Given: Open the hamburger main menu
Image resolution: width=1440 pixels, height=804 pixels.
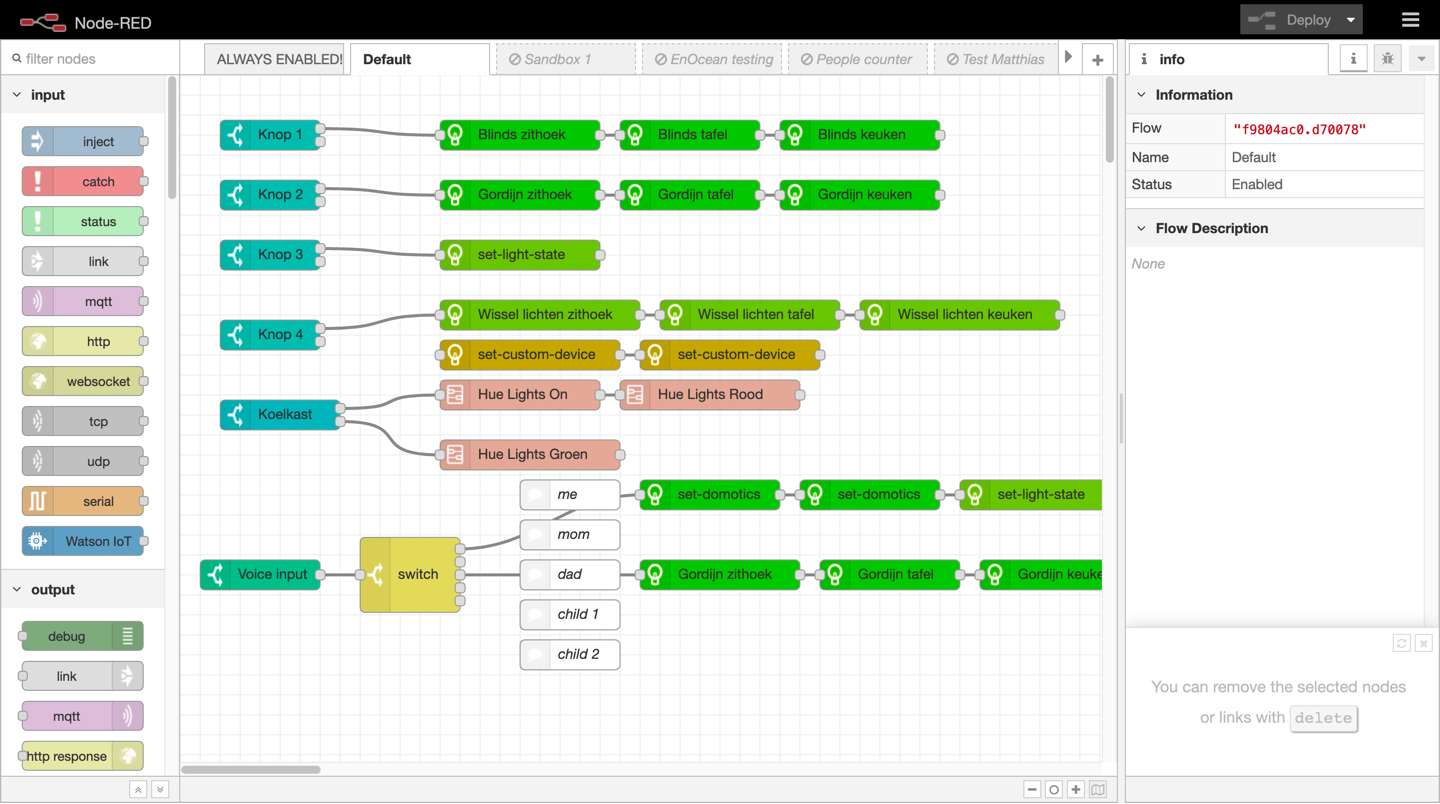Looking at the screenshot, I should click(1410, 20).
